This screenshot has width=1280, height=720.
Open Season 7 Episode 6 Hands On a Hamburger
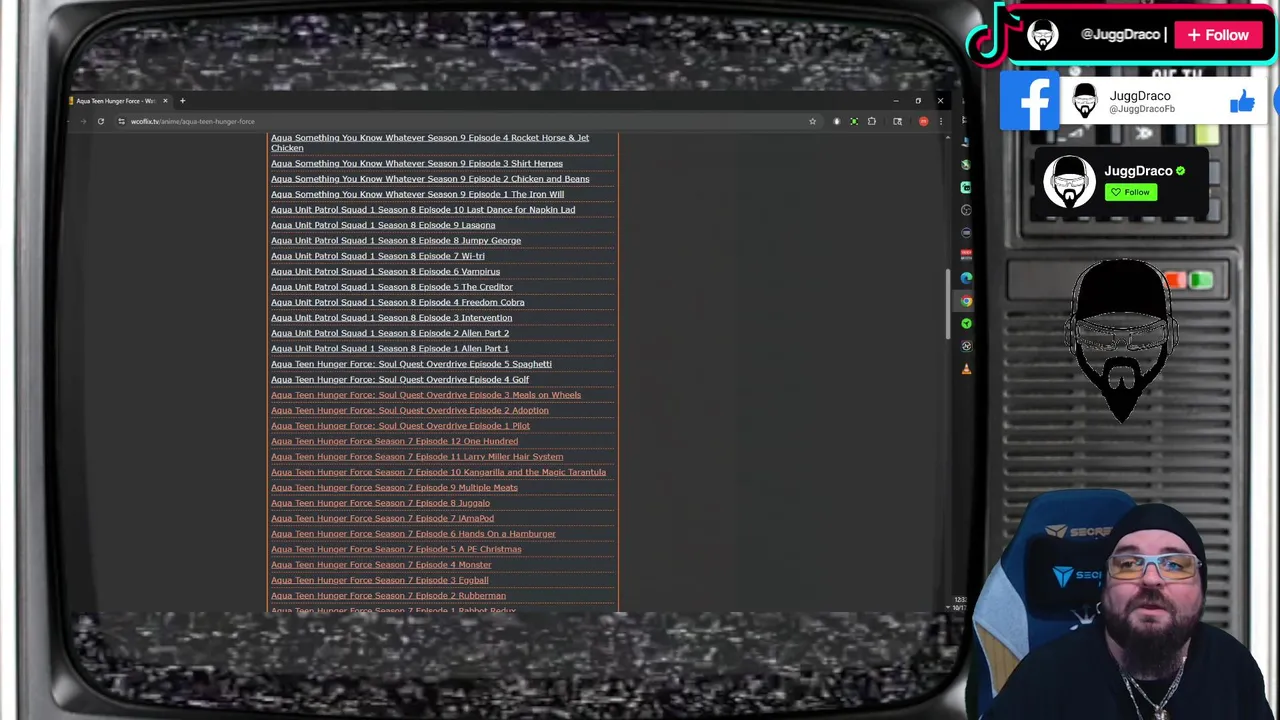click(413, 534)
